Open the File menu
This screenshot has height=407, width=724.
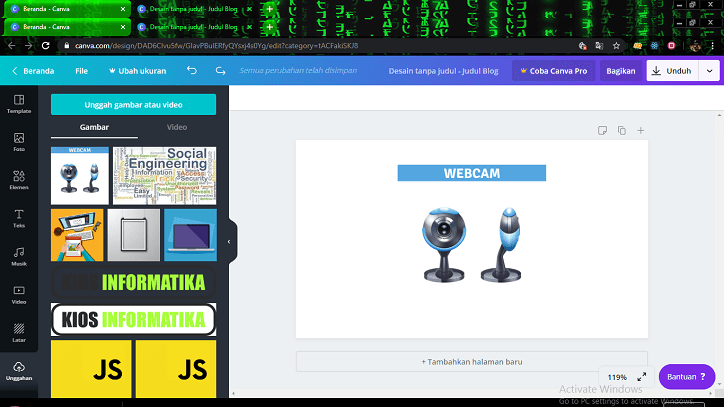81,71
